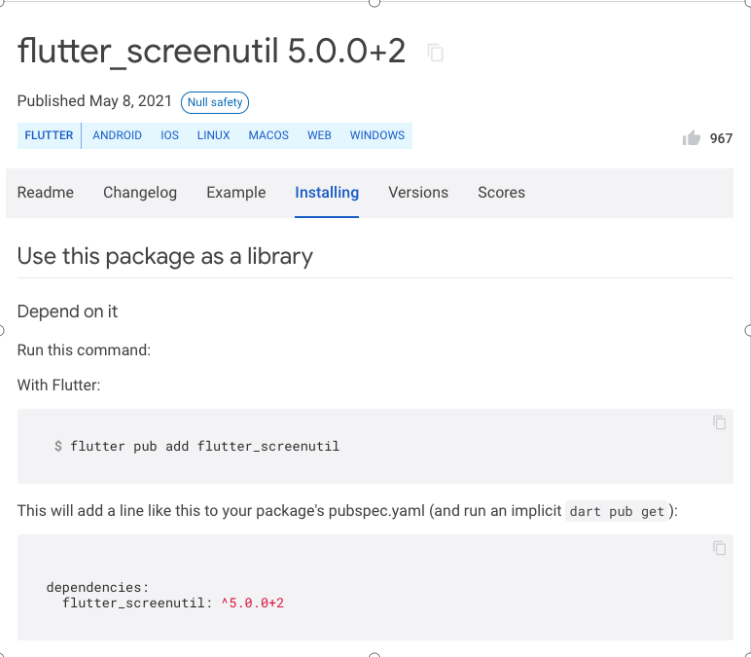The image size is (751, 657).
Task: Click the IOS platform tag
Action: click(x=170, y=136)
